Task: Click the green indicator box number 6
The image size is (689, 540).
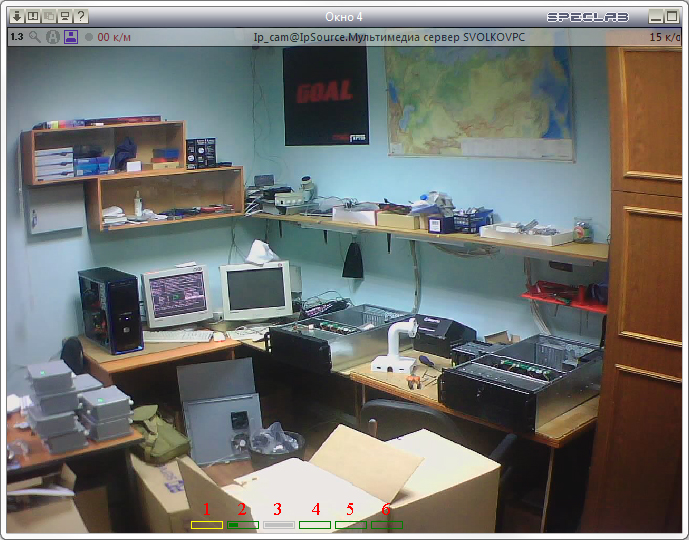Action: pyautogui.click(x=387, y=525)
